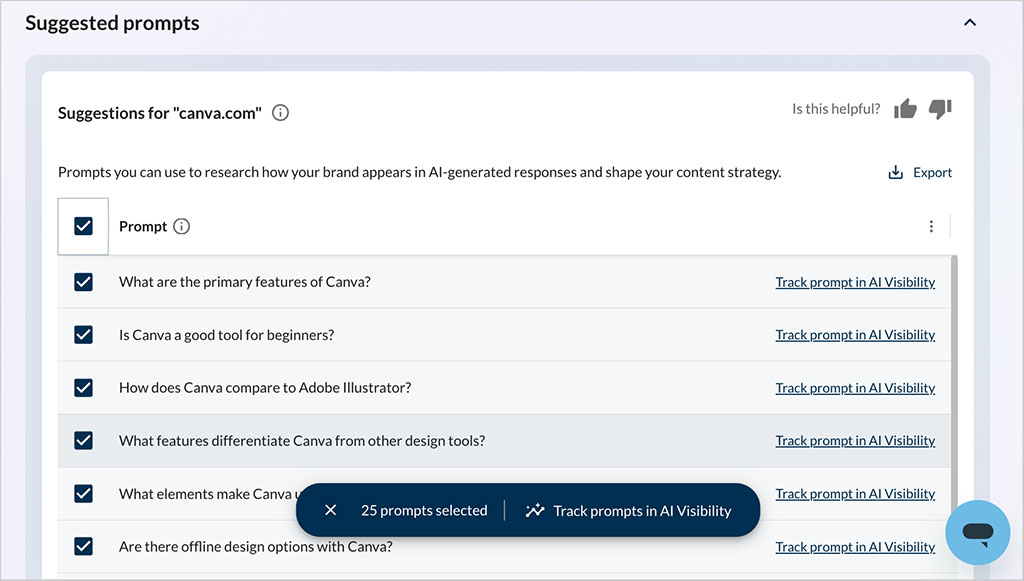Viewport: 1024px width, 581px height.
Task: Select text "Is Canva a good tool for beginners?"
Action: coord(226,335)
